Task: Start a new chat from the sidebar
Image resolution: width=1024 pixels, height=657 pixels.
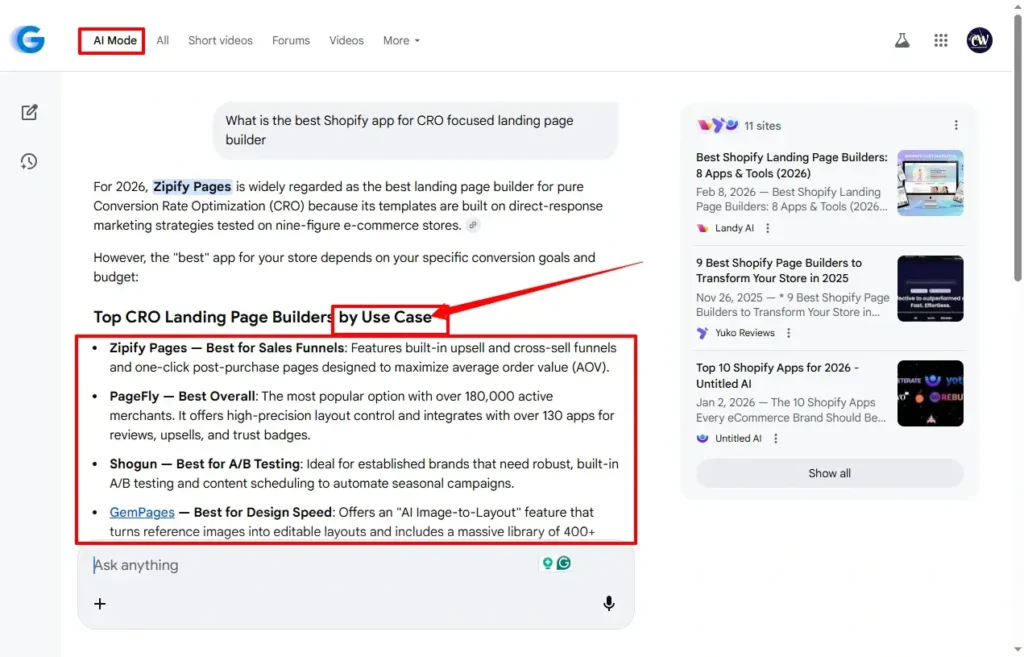Action: [x=30, y=112]
